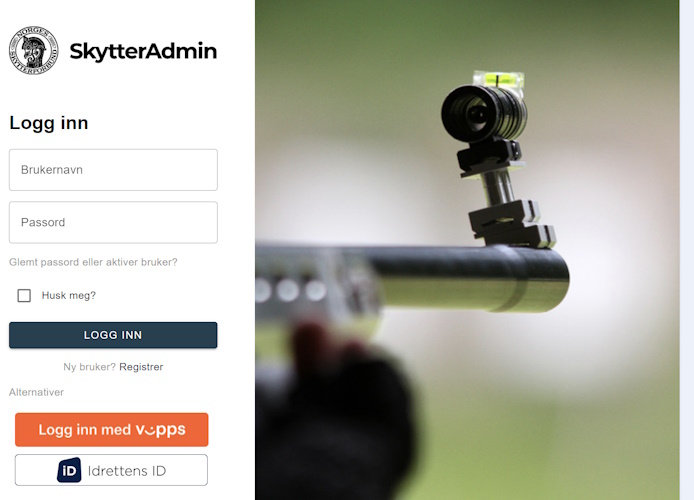Focus the Brukernavn input field
The image size is (694, 500).
(x=113, y=170)
